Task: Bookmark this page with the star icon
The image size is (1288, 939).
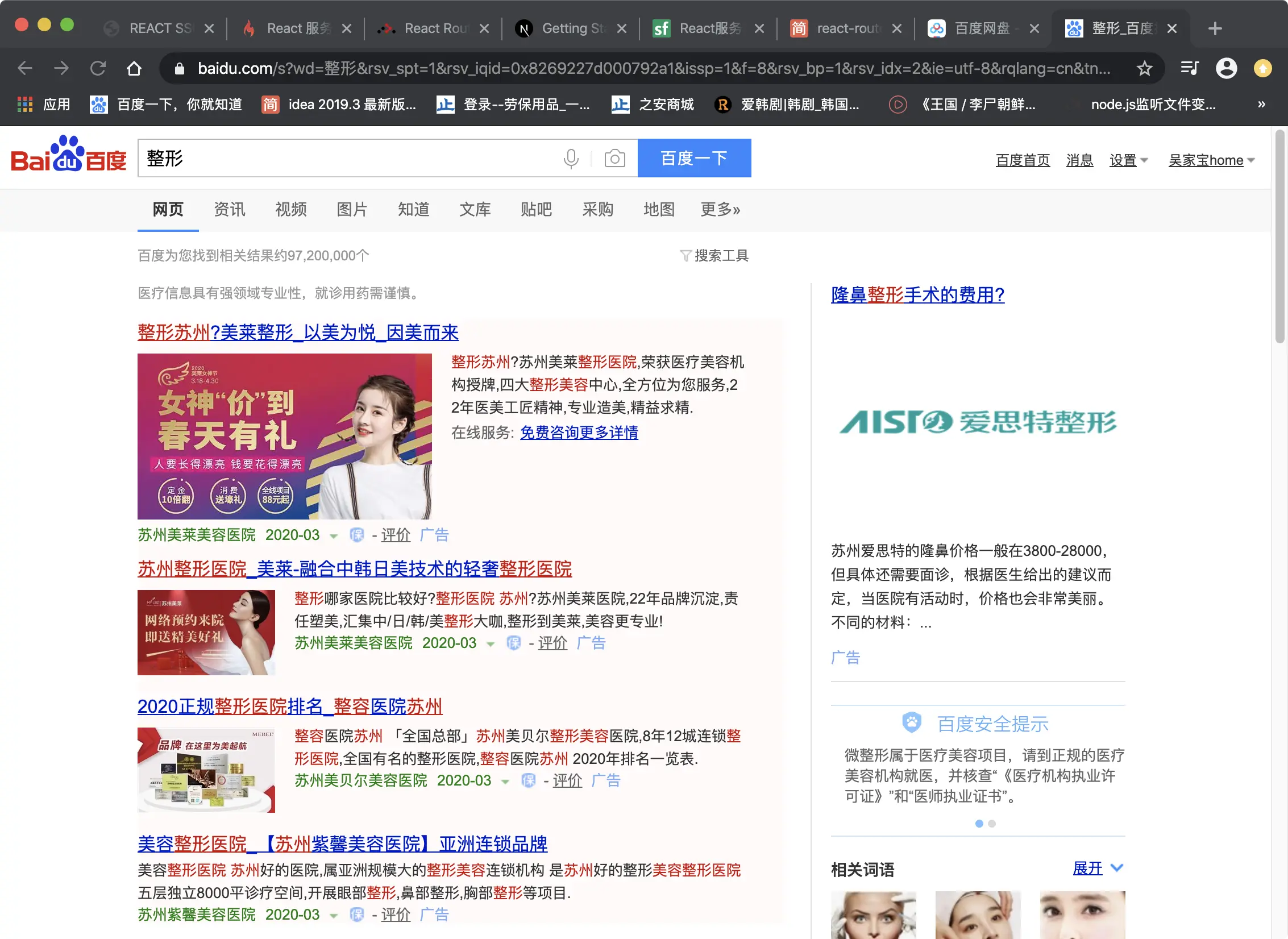Action: (1144, 69)
